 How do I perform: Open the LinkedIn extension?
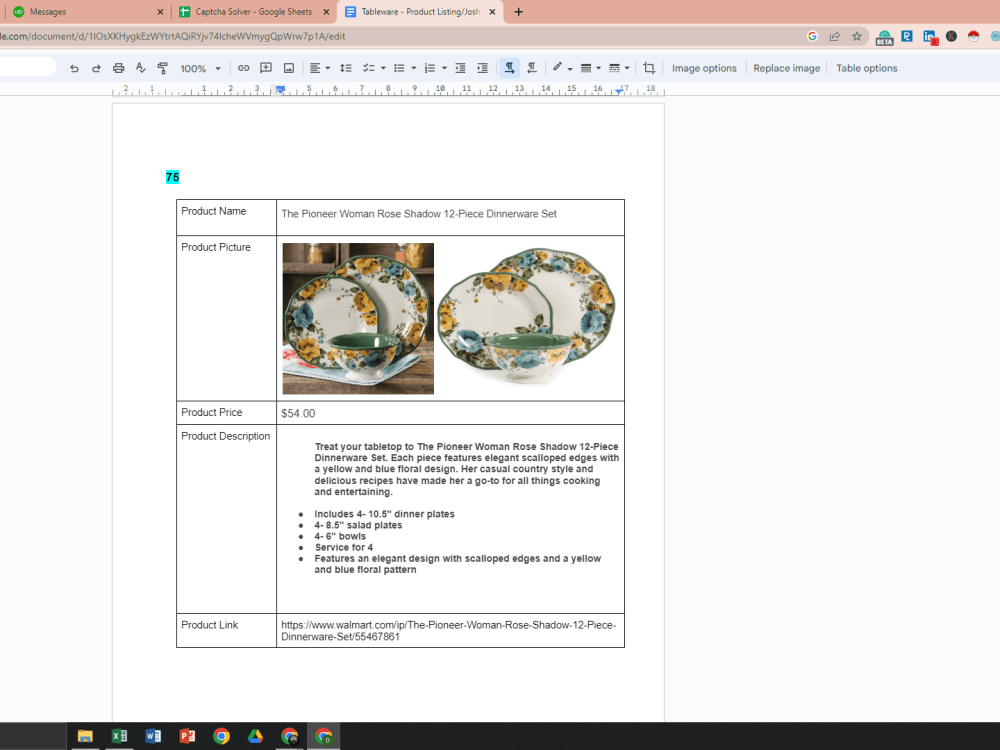(929, 38)
